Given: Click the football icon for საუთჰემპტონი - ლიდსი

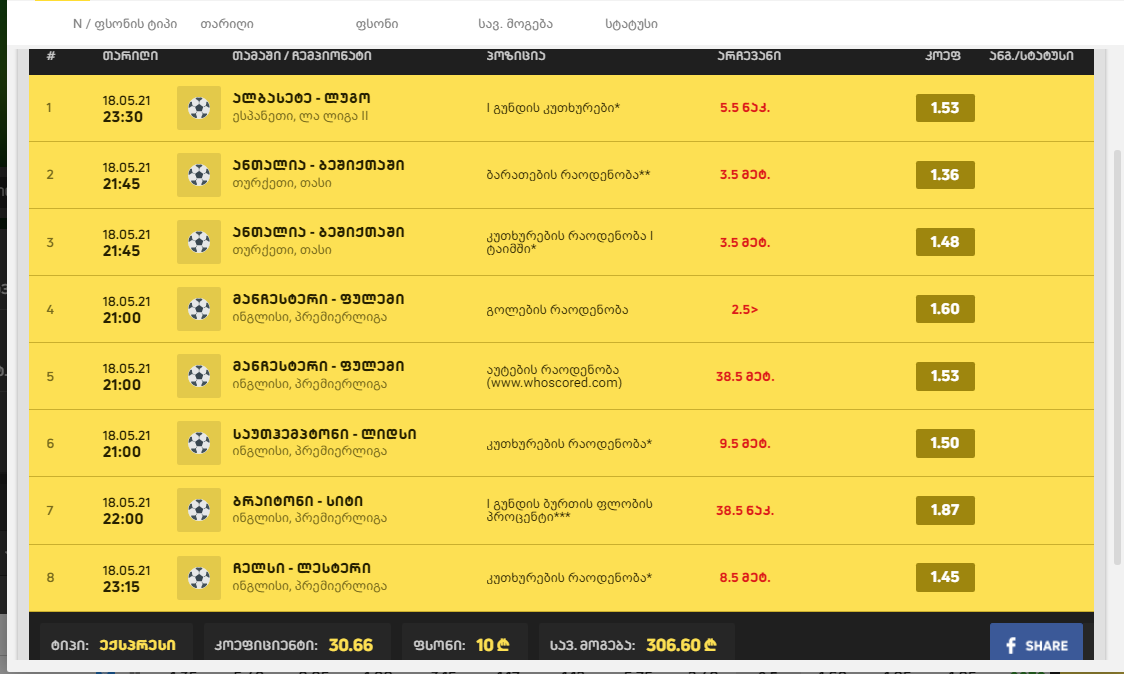Looking at the screenshot, I should pyautogui.click(x=199, y=443).
